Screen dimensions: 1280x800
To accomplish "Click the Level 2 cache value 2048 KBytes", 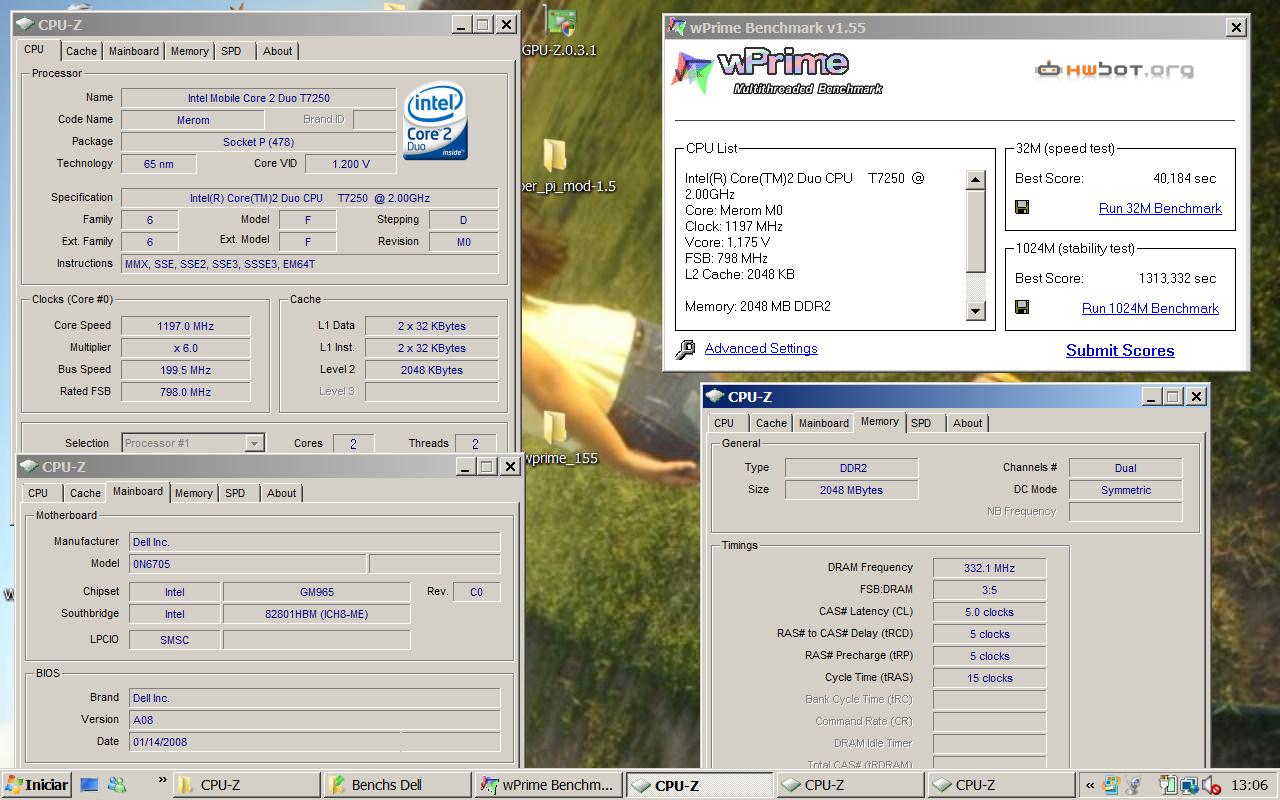I will pos(432,370).
